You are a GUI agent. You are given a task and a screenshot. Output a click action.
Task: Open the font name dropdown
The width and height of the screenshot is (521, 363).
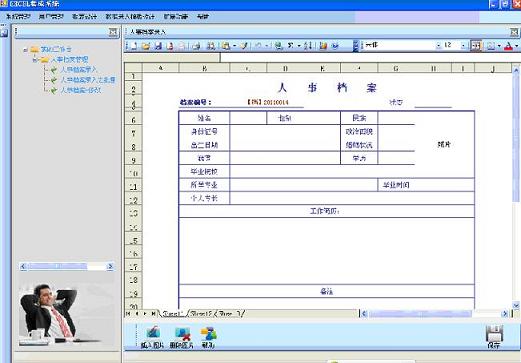pyautogui.click(x=438, y=45)
